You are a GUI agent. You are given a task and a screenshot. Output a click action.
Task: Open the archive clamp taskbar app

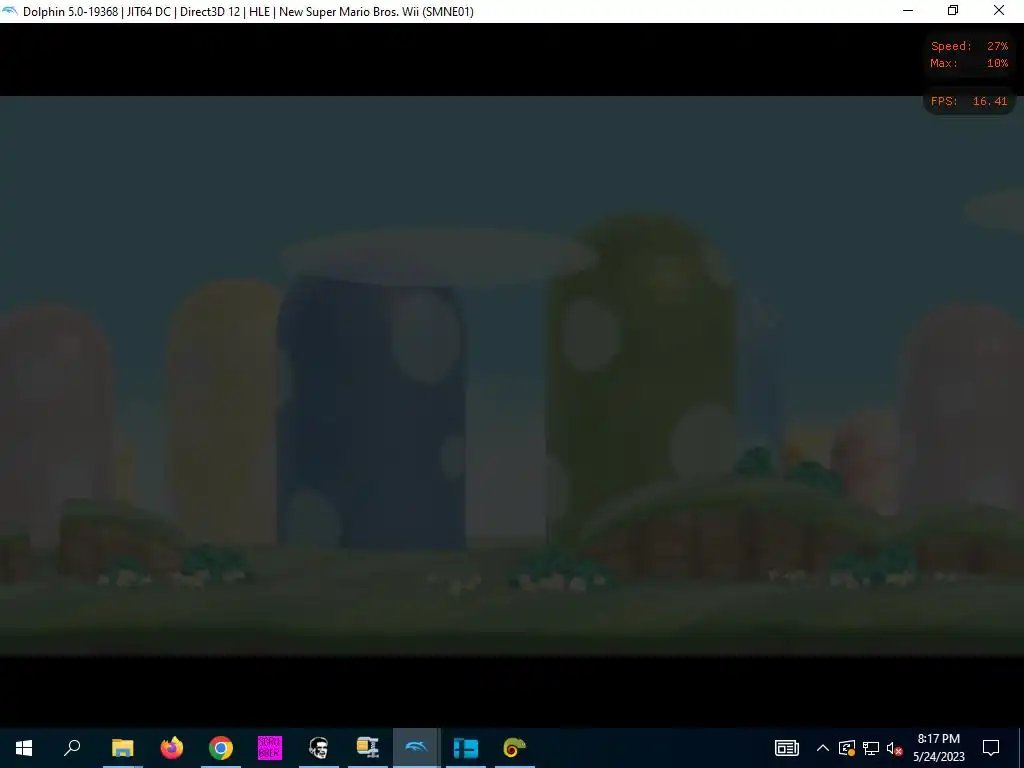tap(368, 748)
